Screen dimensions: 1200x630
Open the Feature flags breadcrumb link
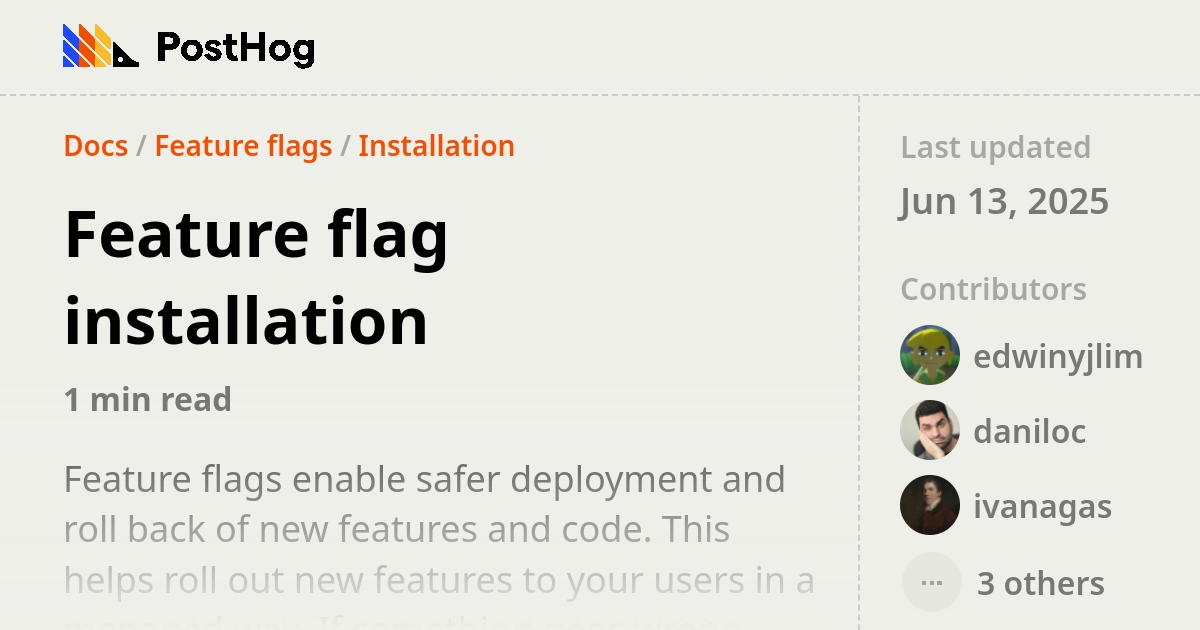pyautogui.click(x=243, y=146)
